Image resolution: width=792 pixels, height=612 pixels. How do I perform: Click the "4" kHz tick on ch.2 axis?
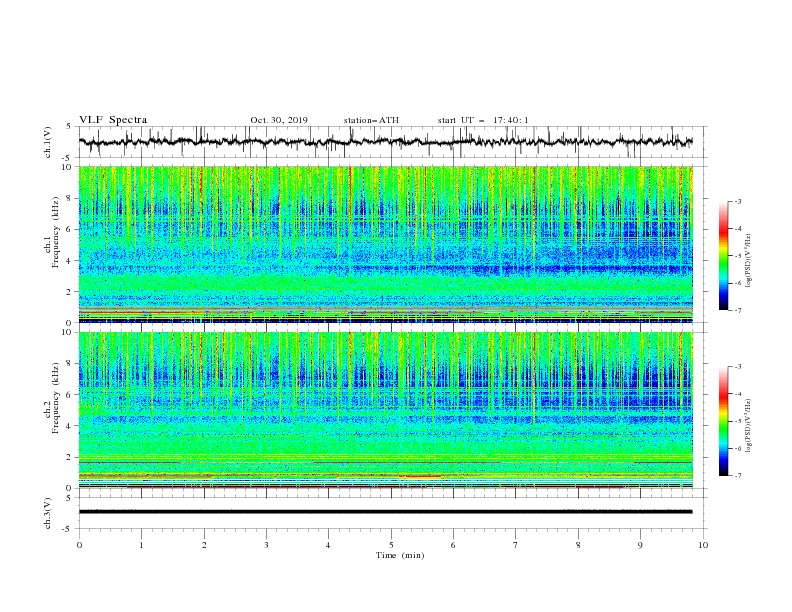coord(71,426)
